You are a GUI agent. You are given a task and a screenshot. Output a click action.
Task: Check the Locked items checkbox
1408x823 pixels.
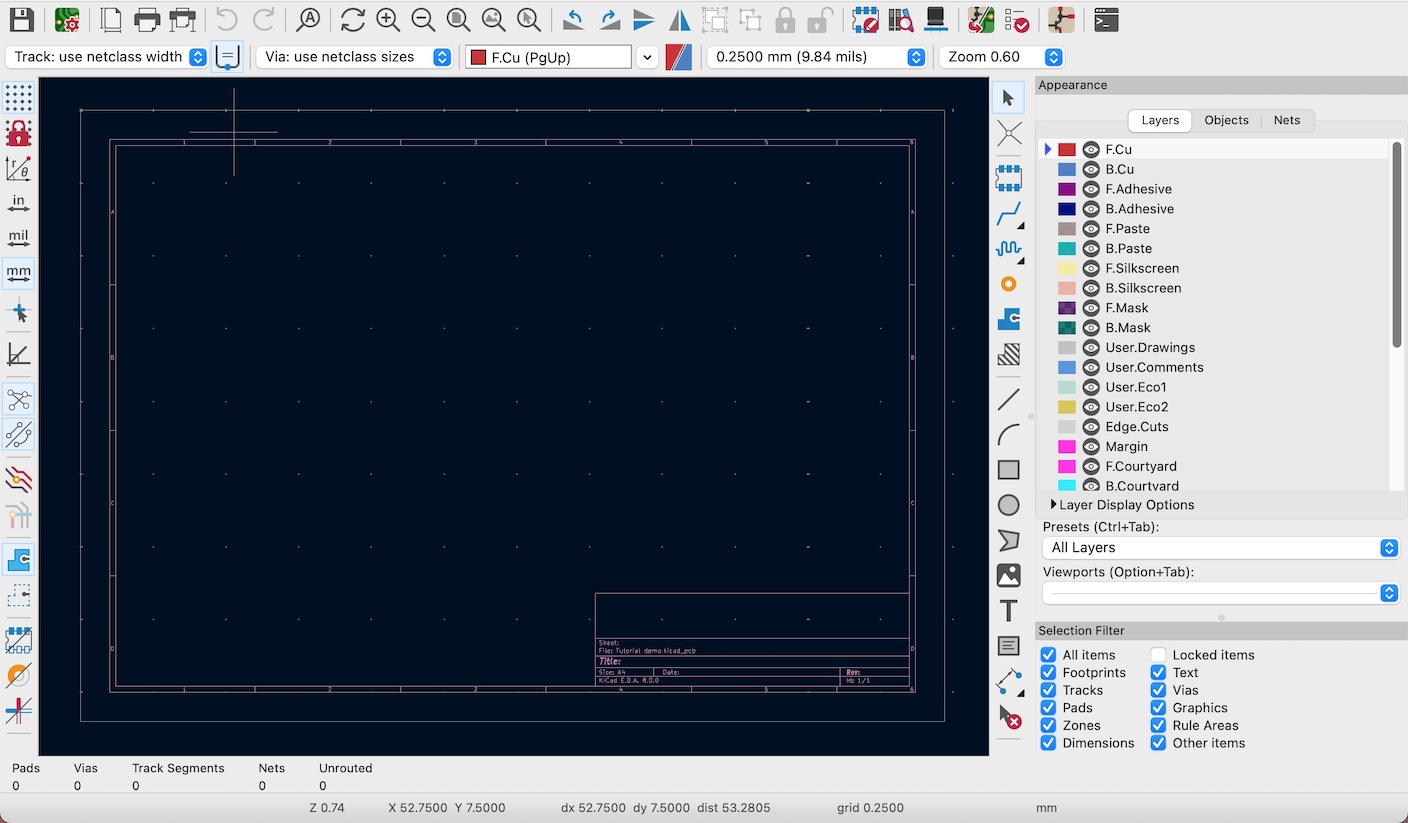1158,655
